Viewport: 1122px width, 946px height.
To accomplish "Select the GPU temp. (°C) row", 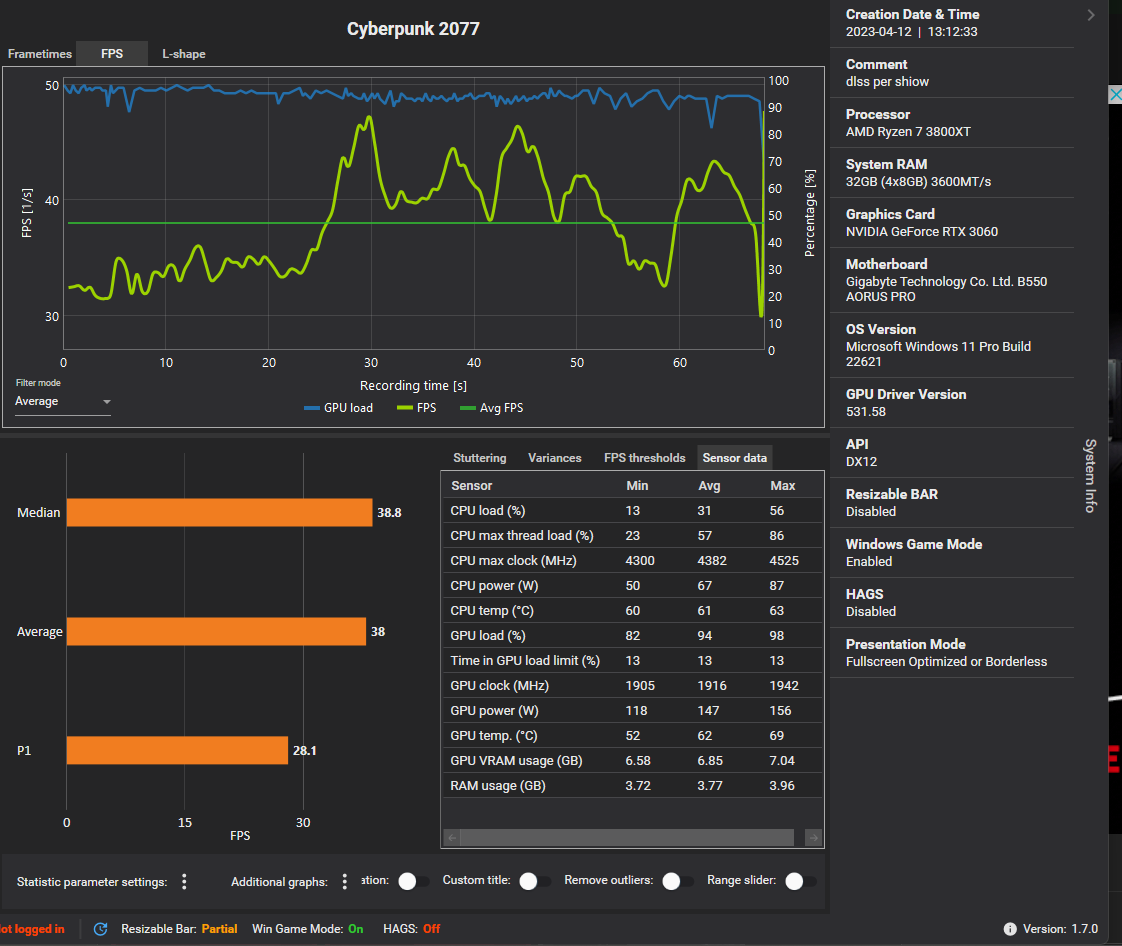I will pos(633,736).
